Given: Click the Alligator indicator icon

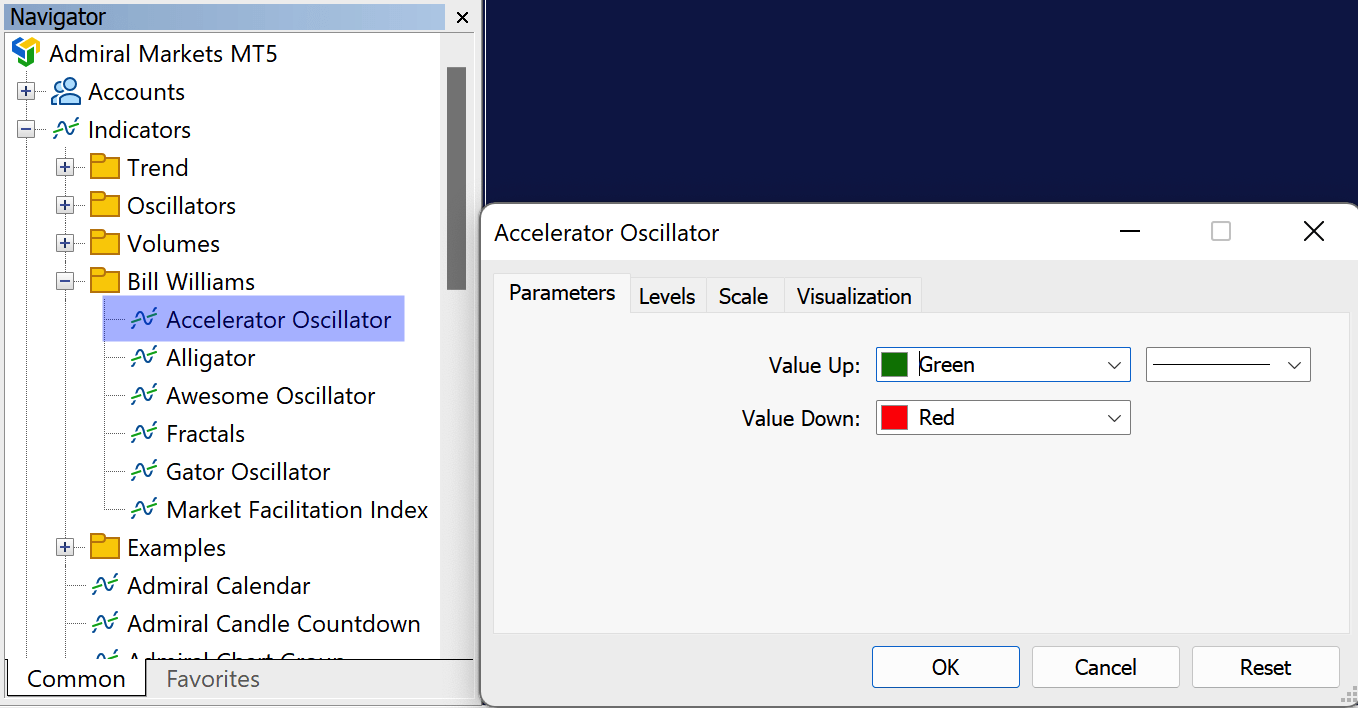Looking at the screenshot, I should pyautogui.click(x=144, y=358).
